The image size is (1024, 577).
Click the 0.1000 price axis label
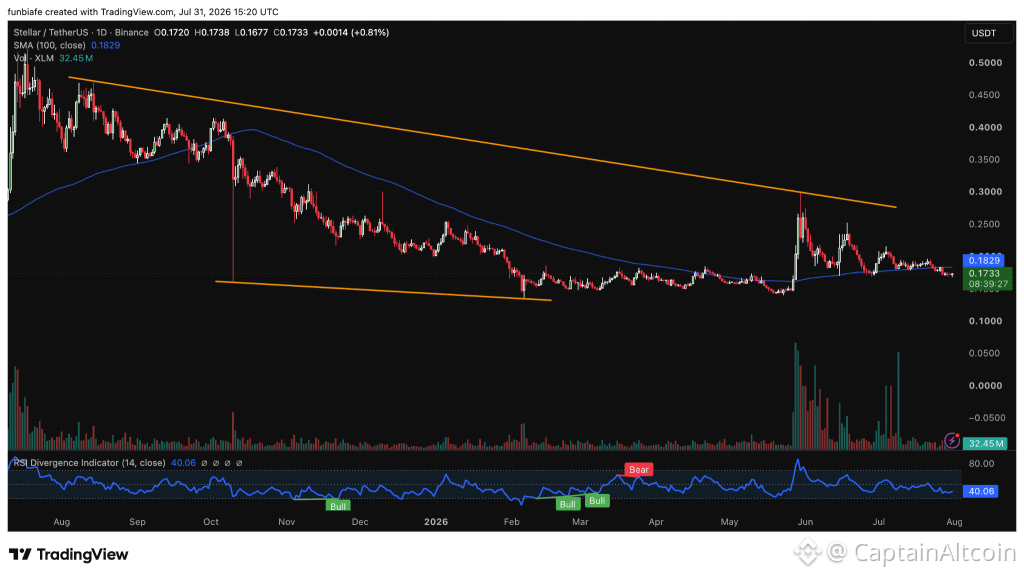(985, 321)
